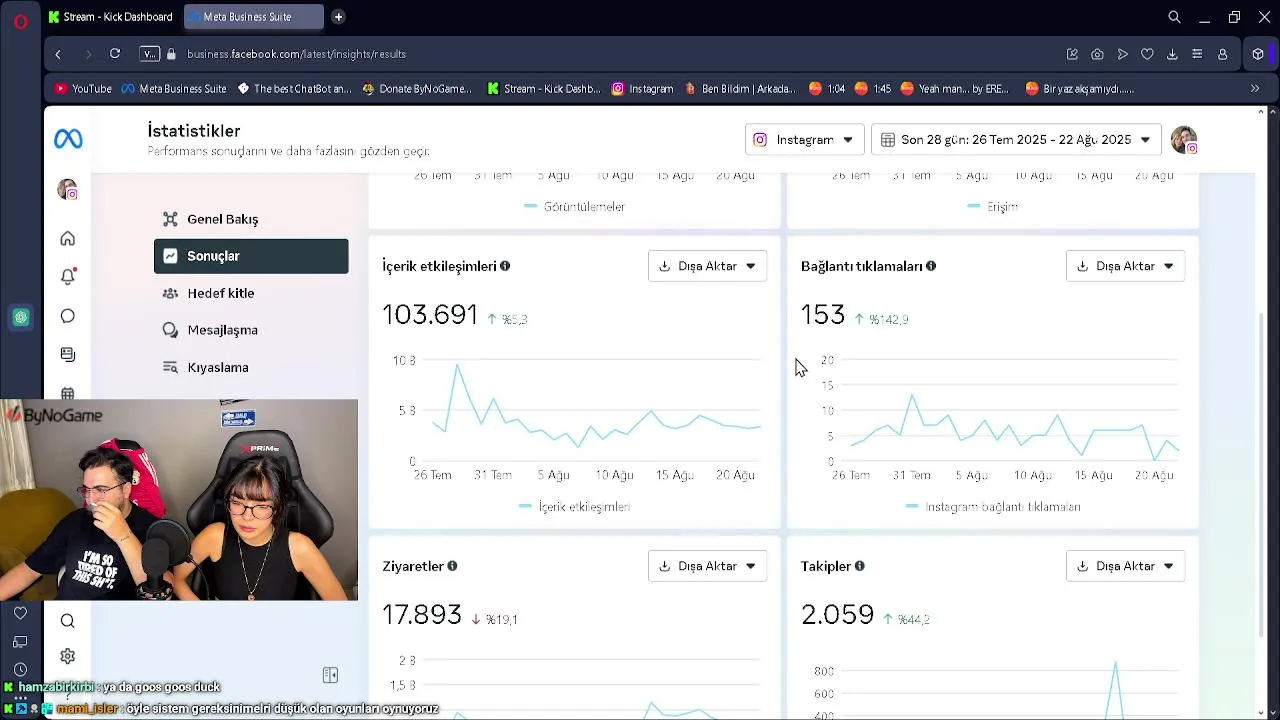
Task: Open search magnifier in Meta sidebar
Action: (x=67, y=621)
